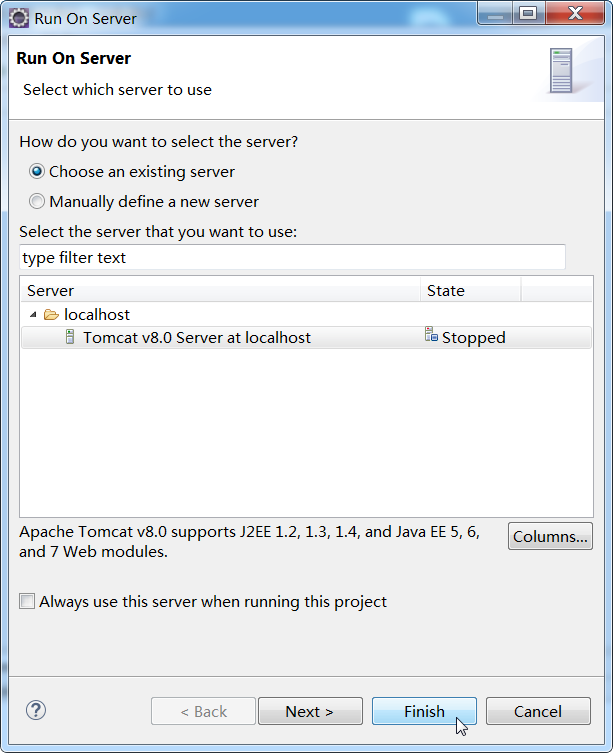
Task: Click the help question mark icon
Action: point(36,710)
